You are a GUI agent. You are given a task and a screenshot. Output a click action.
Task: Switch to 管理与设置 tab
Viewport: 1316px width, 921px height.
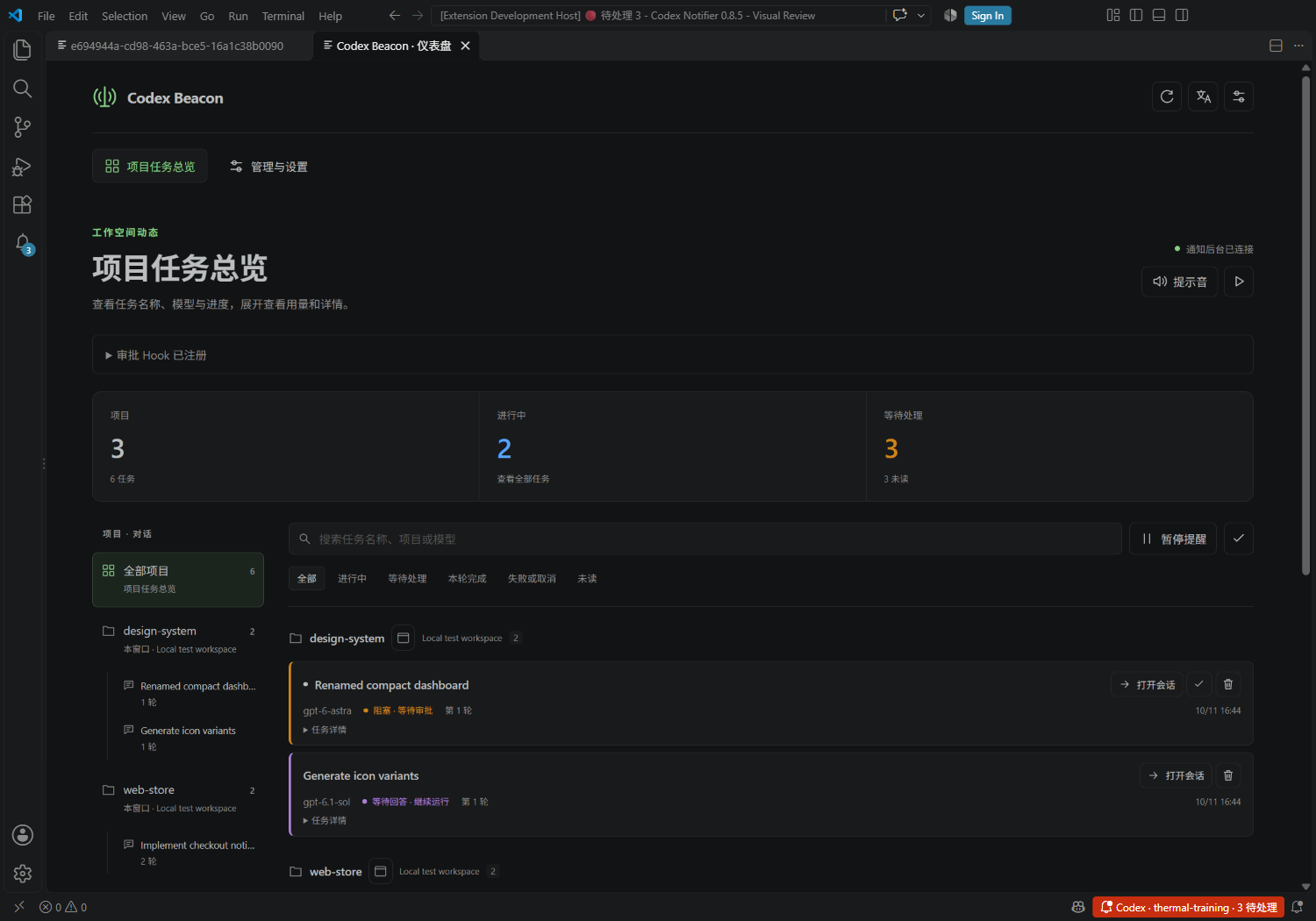[268, 167]
